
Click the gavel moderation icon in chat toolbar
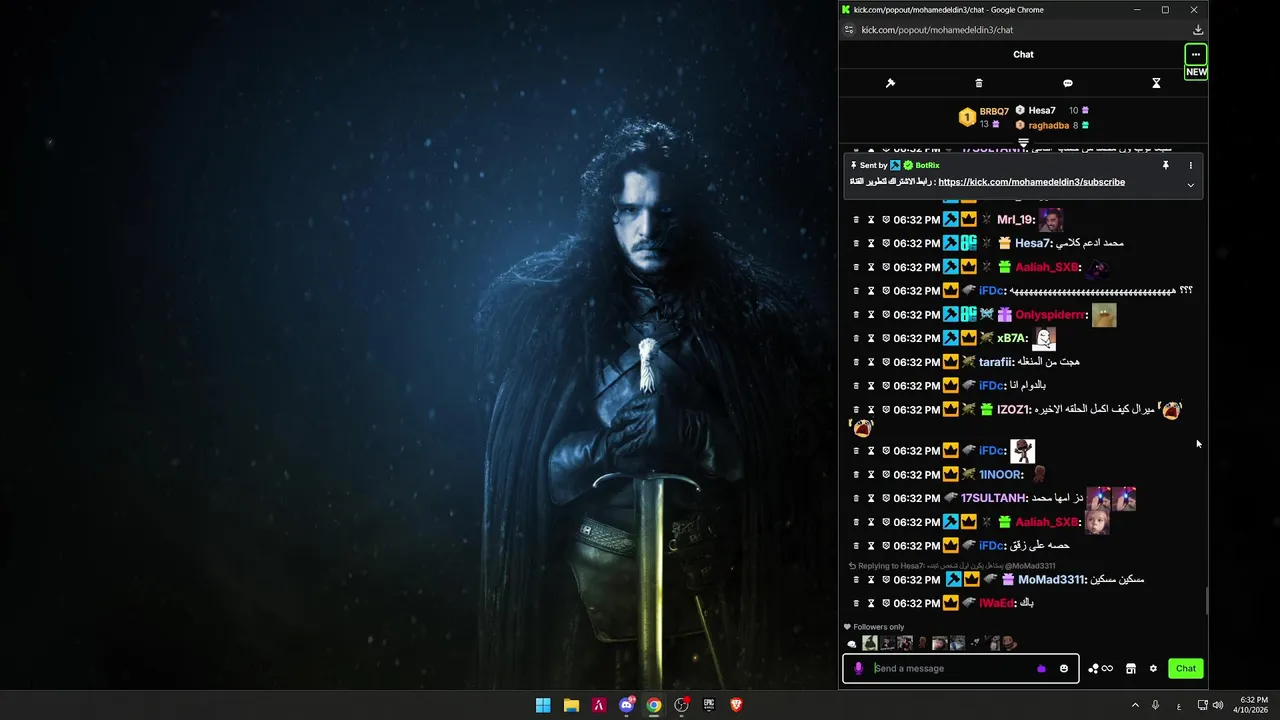890,83
